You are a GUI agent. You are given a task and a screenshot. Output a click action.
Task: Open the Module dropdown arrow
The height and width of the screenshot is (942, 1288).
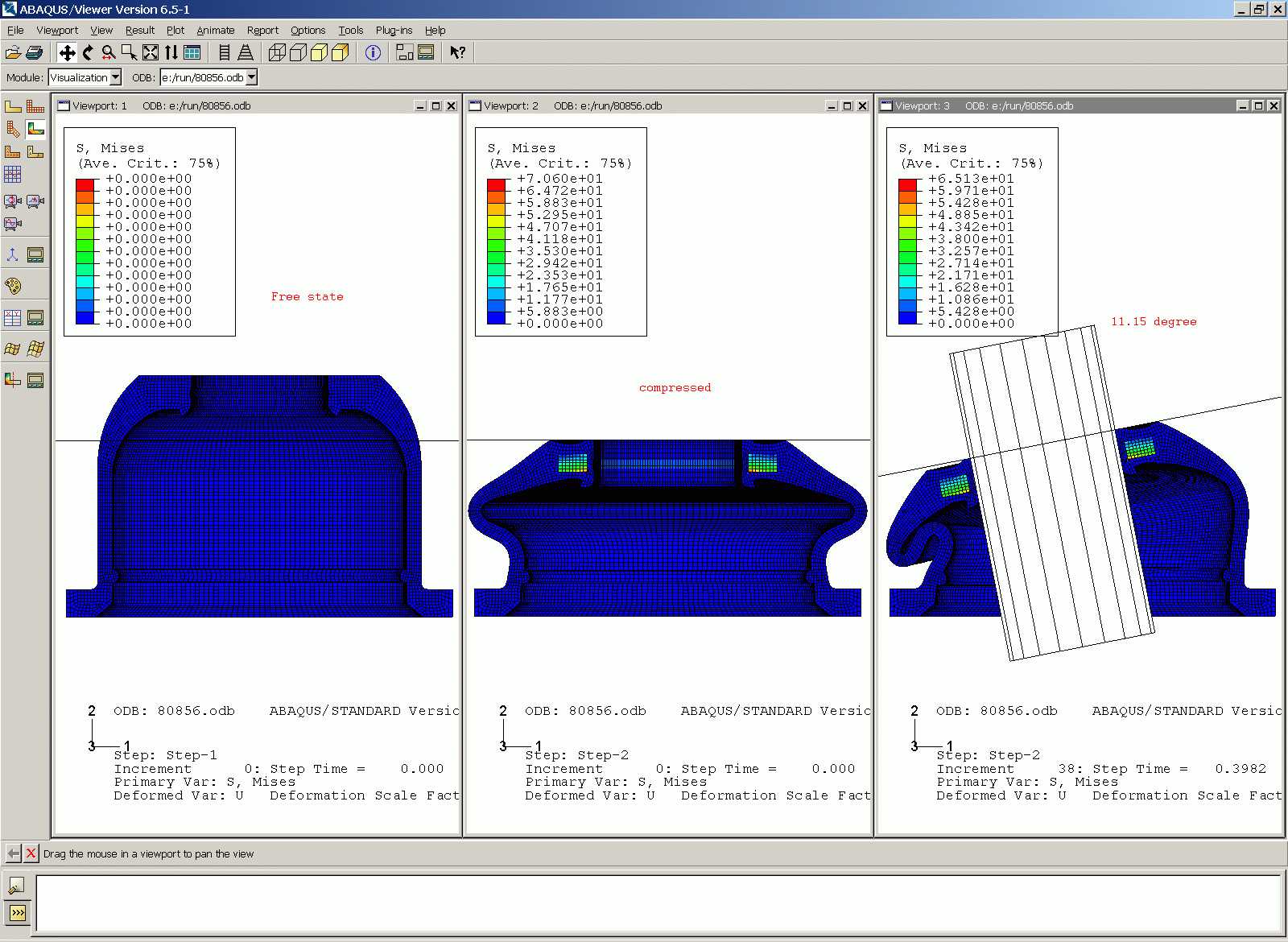click(115, 77)
